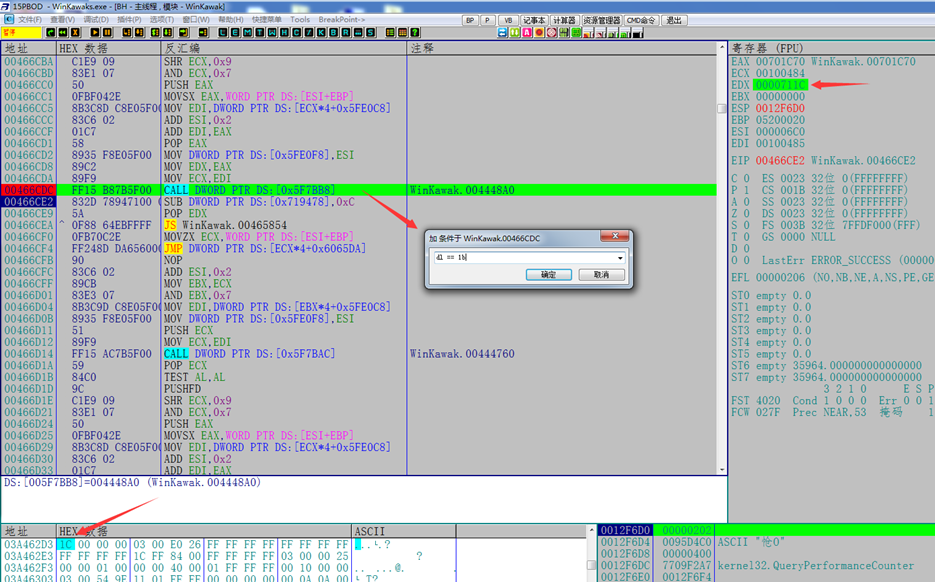Click the Step into toolbar icon
This screenshot has width=935, height=582.
126,32
